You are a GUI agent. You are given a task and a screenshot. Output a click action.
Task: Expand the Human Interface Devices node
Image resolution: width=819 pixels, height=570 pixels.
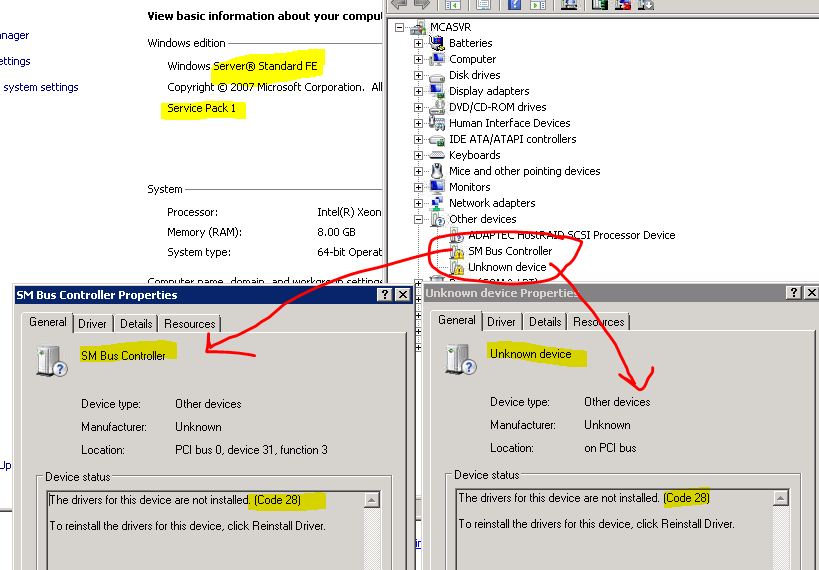pos(418,123)
